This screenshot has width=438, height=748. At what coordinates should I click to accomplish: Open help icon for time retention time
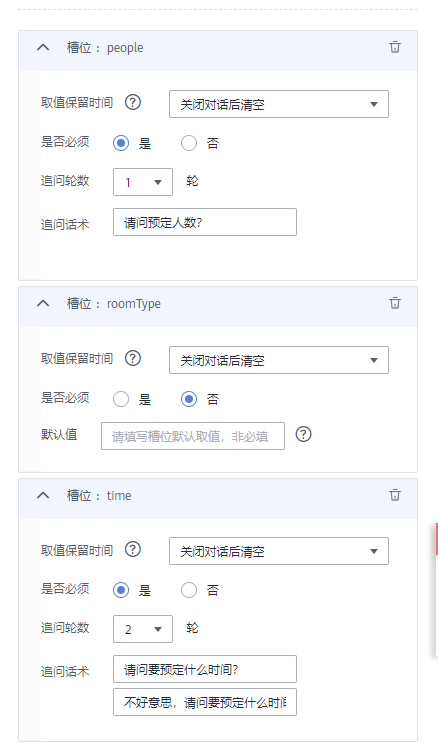click(133, 550)
